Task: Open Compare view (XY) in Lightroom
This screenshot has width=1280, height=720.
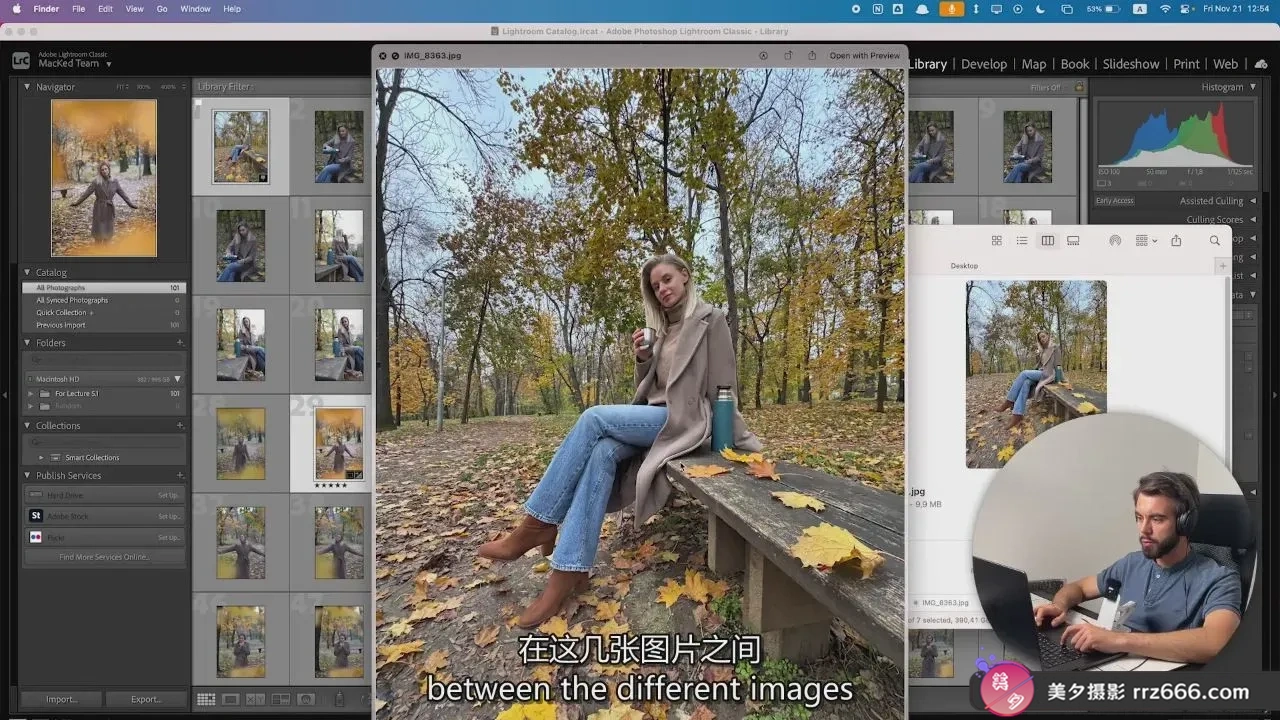Action: tap(256, 699)
